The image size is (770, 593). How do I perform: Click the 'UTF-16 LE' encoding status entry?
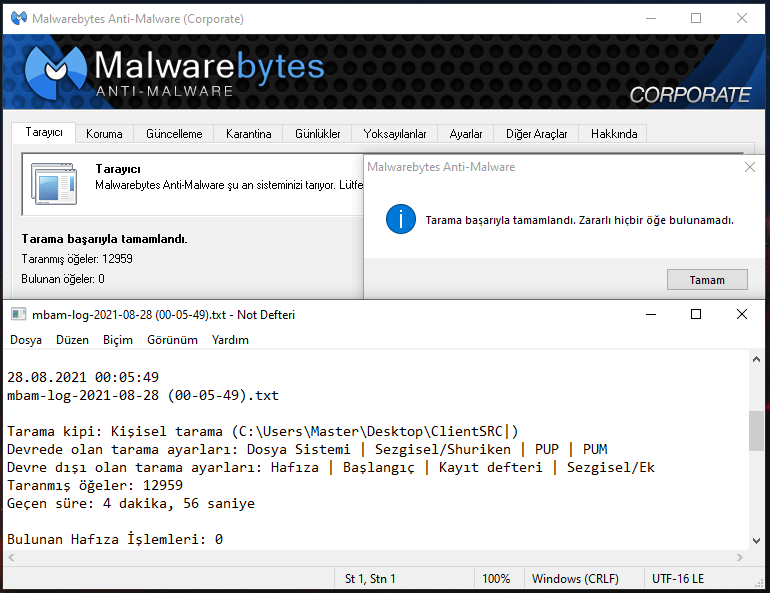coord(678,579)
